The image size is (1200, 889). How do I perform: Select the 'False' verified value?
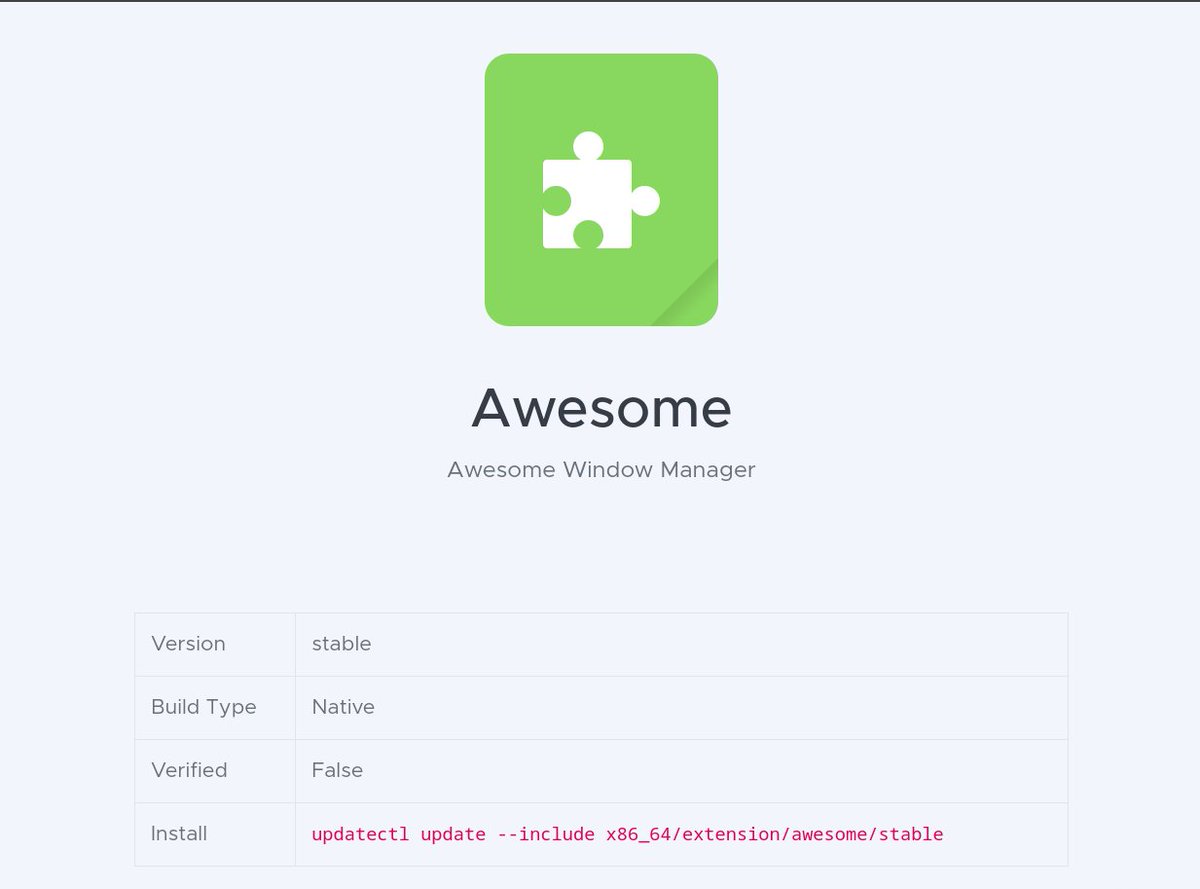[x=337, y=770]
